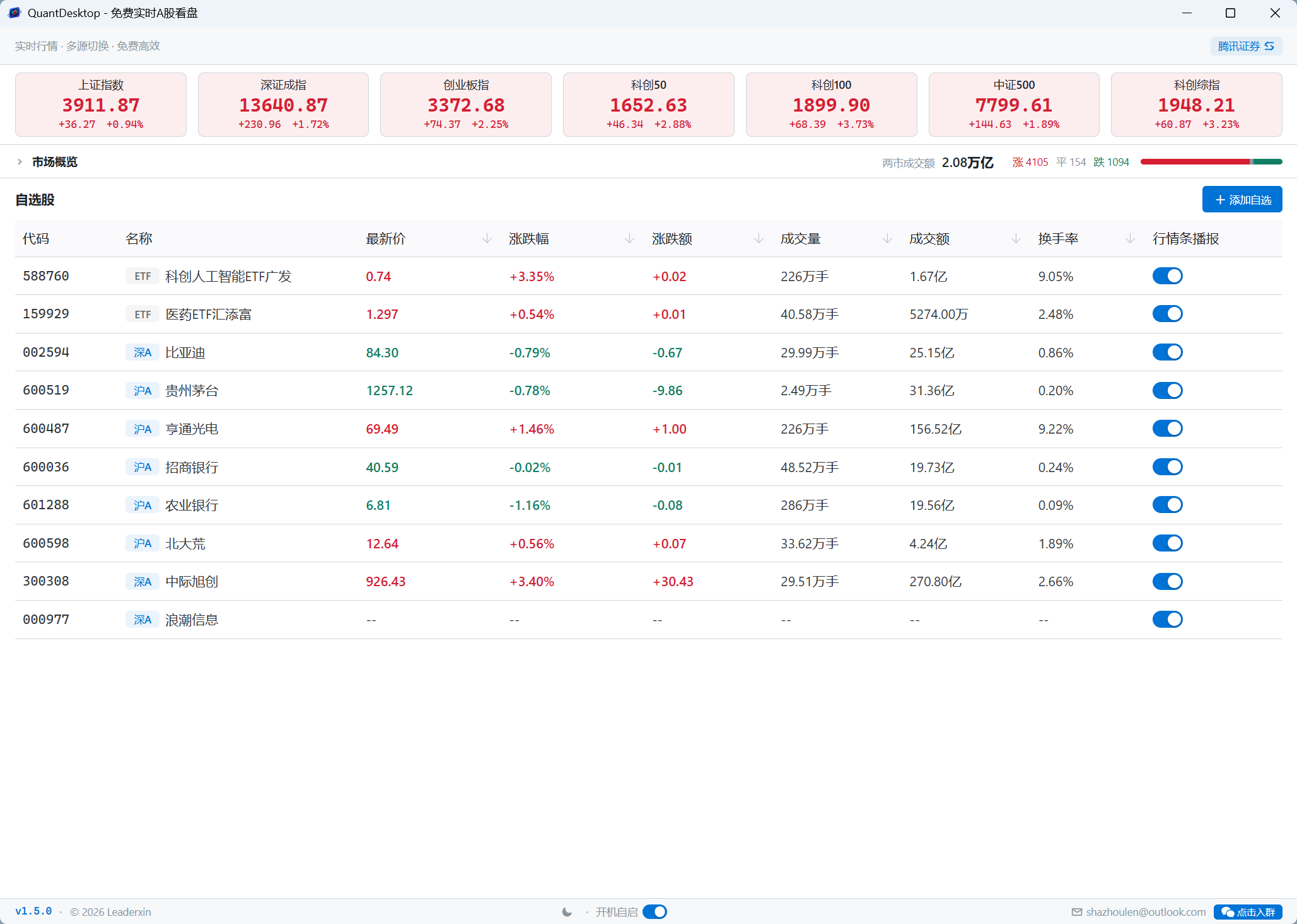Sort by 成交量 arrow icon
The height and width of the screenshot is (924, 1297).
coord(887,239)
